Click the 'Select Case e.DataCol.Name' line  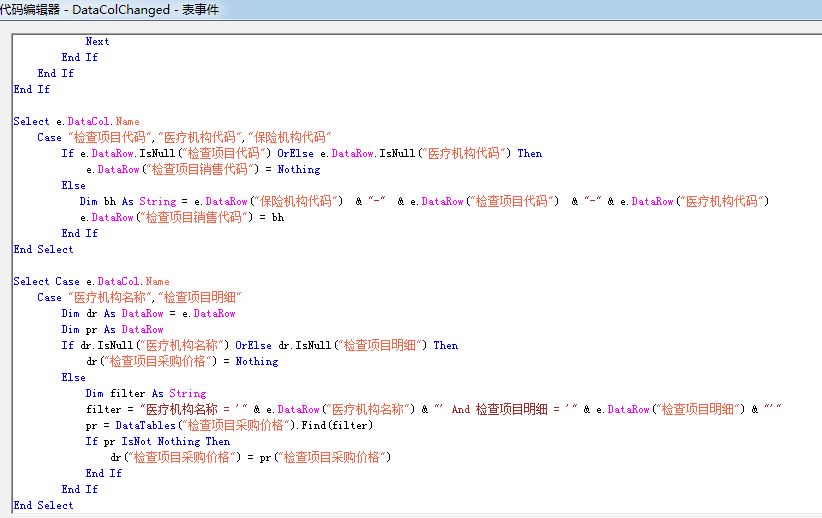click(x=92, y=282)
